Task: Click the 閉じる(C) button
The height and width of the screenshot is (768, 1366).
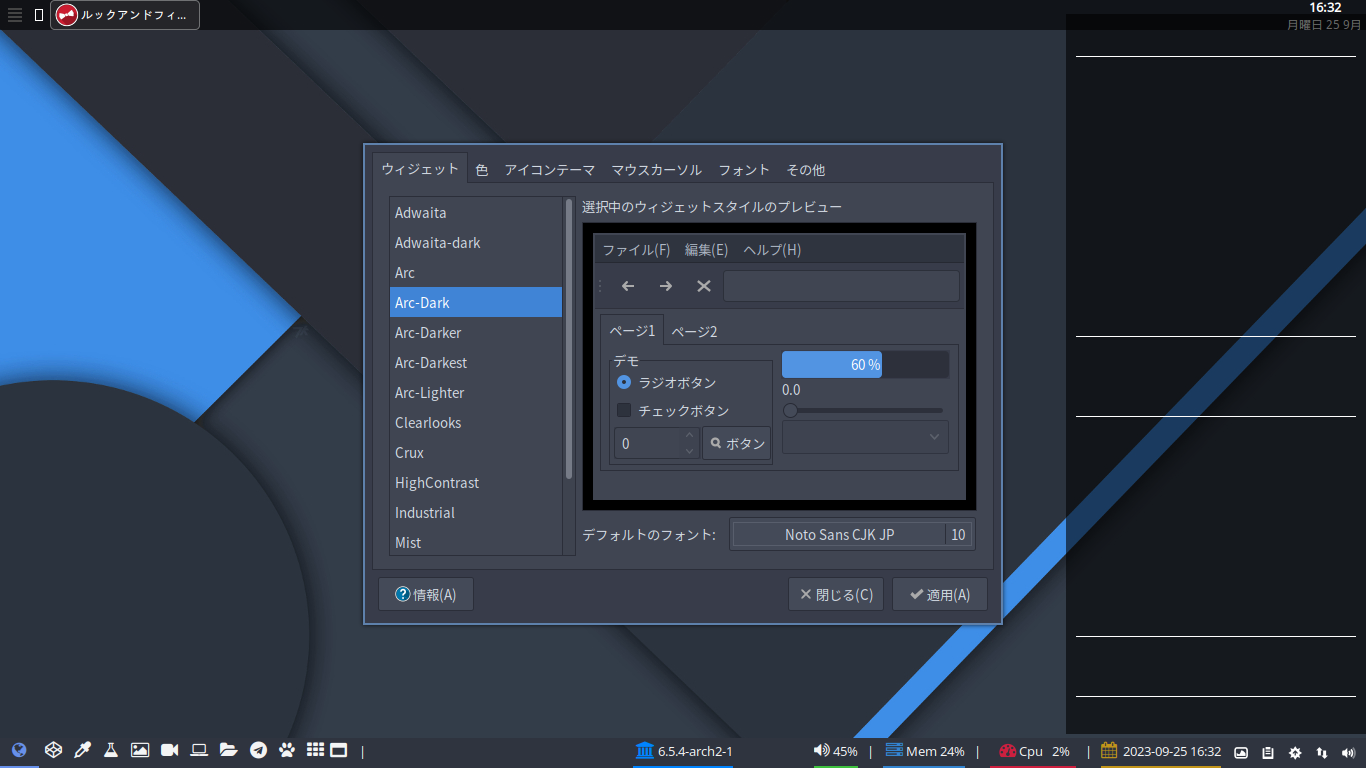Action: coord(836,594)
